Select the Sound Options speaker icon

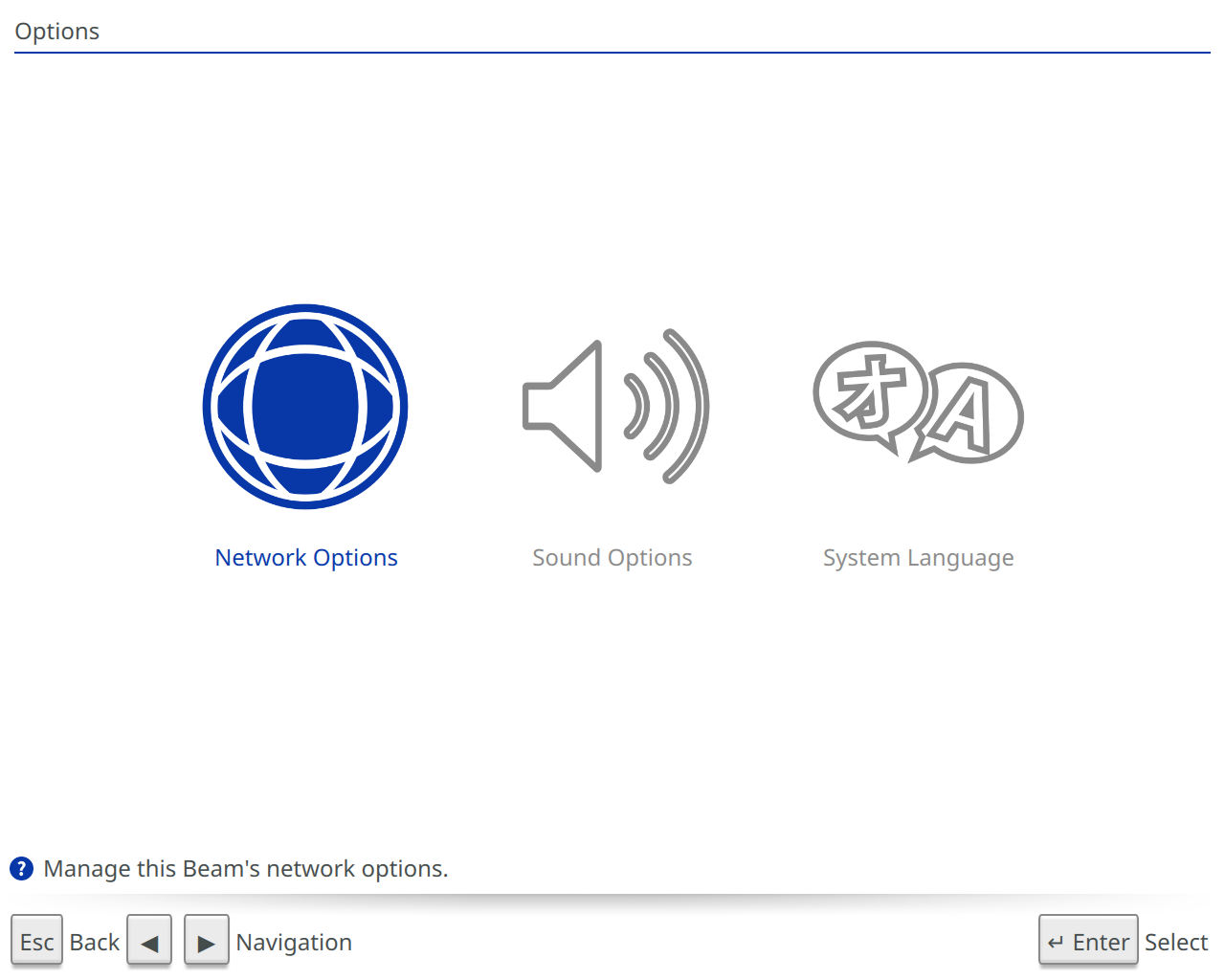click(565, 407)
